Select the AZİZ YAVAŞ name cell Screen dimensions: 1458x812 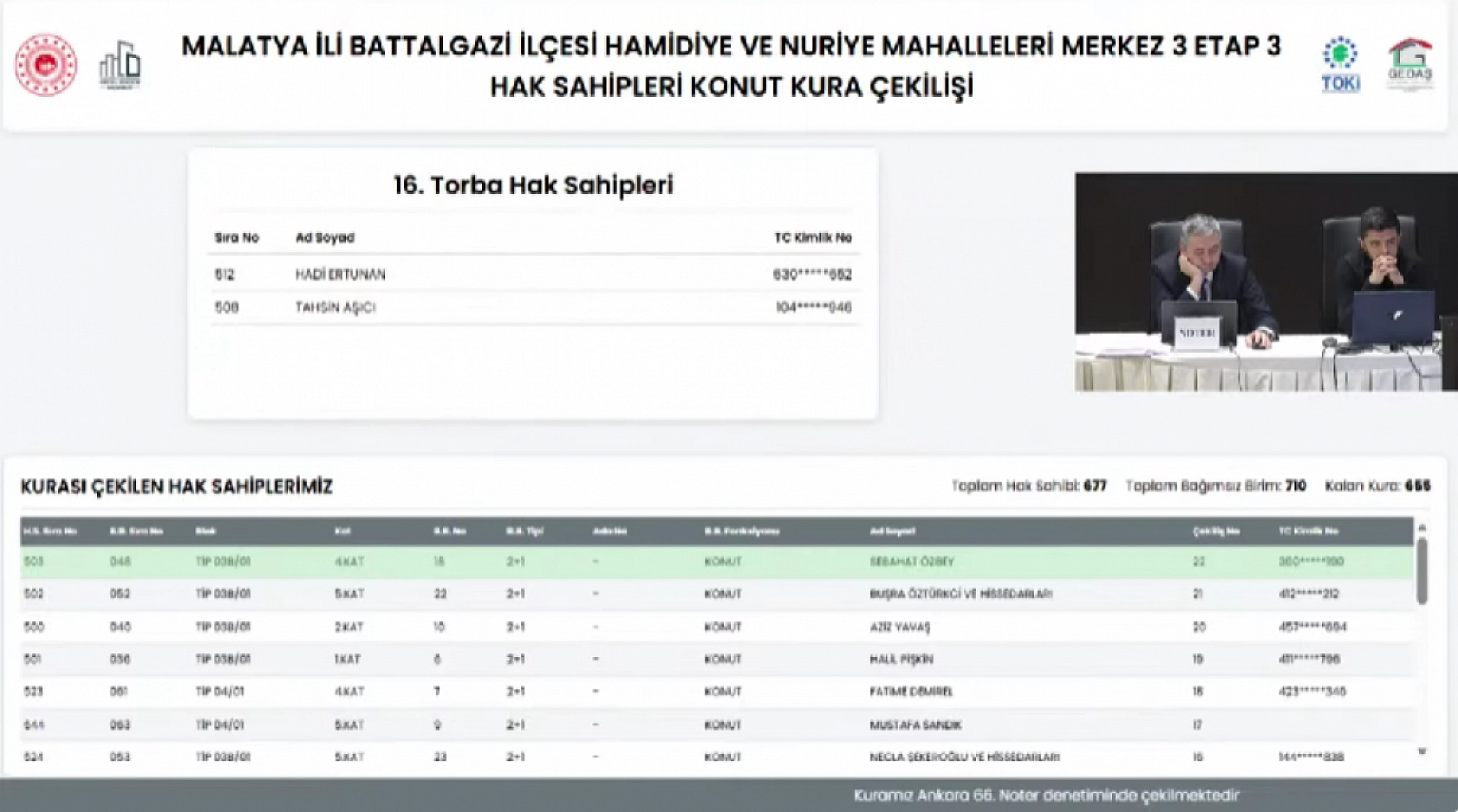coord(899,627)
